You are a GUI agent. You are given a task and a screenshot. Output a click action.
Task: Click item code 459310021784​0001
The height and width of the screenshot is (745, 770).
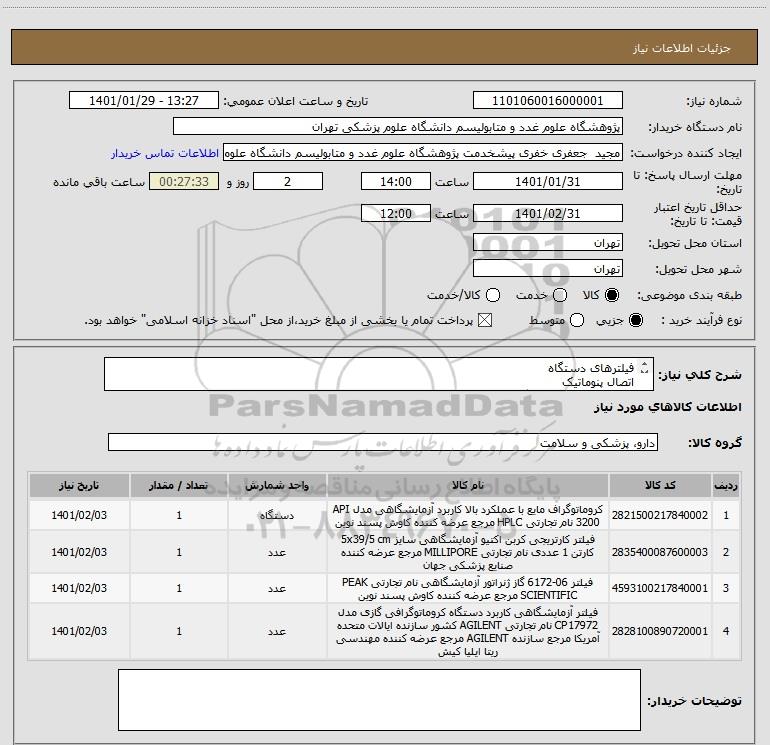point(660,588)
